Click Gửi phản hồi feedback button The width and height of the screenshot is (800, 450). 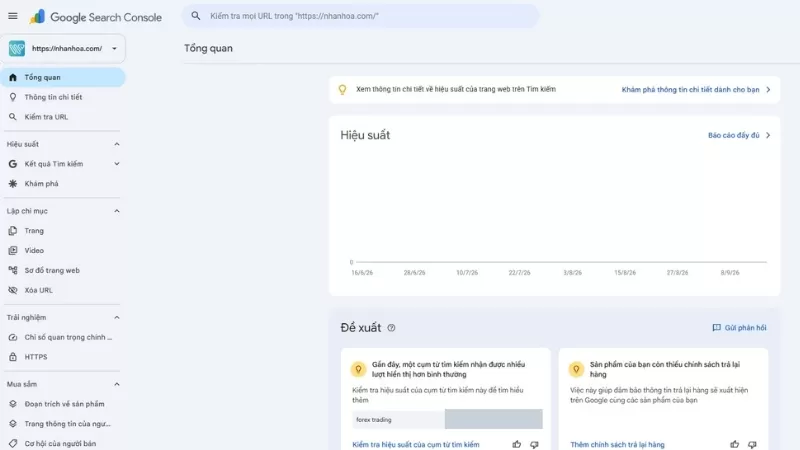tap(739, 328)
